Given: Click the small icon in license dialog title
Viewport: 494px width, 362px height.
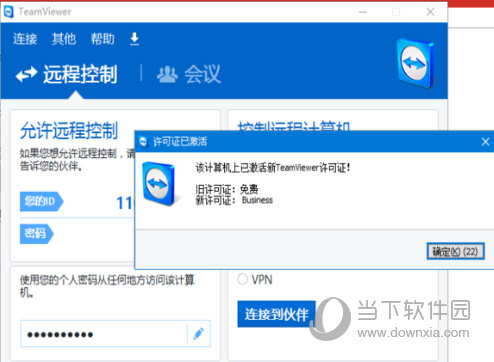Looking at the screenshot, I should click(x=144, y=142).
